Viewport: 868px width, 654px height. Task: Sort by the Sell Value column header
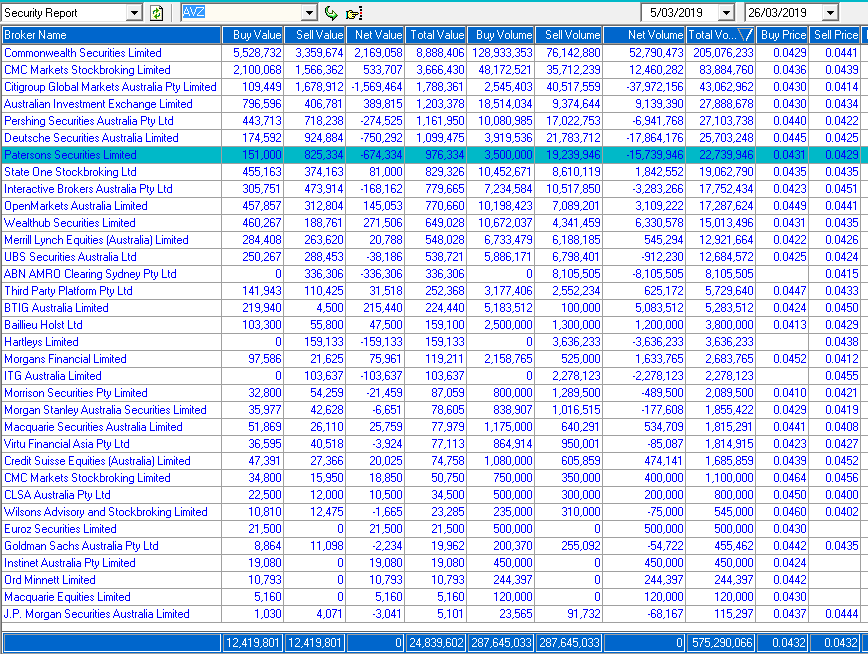(x=315, y=35)
